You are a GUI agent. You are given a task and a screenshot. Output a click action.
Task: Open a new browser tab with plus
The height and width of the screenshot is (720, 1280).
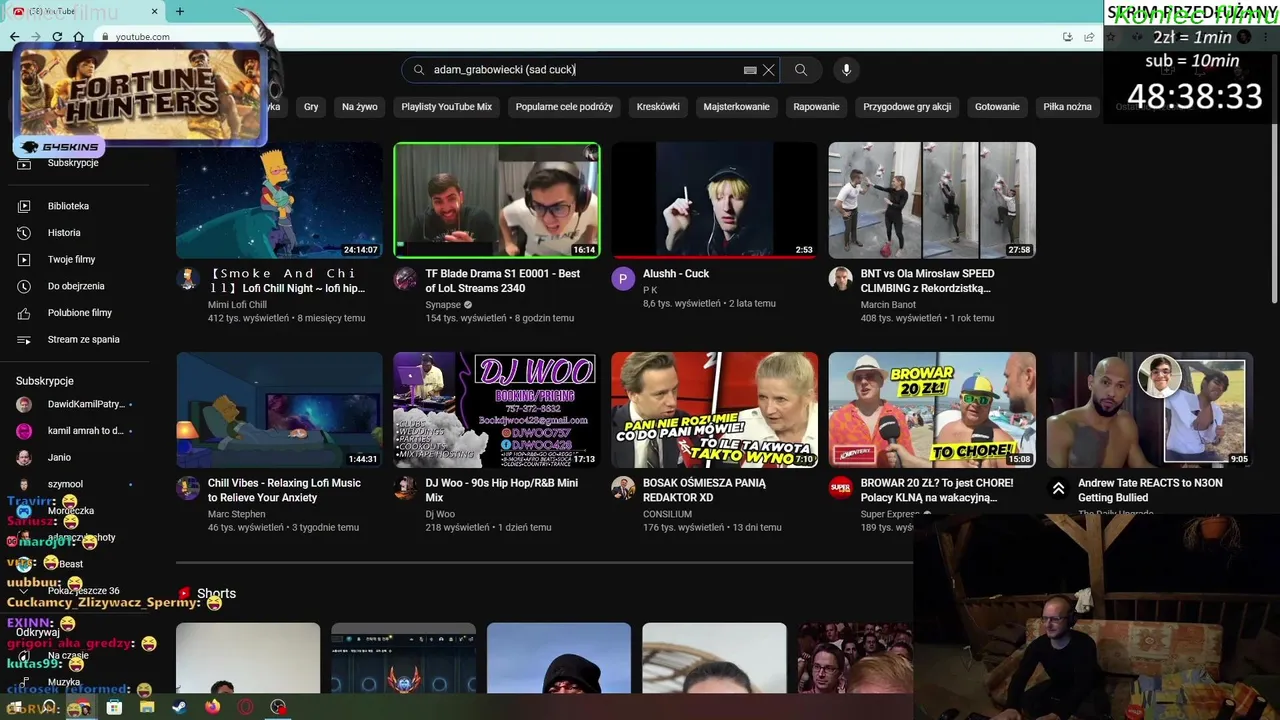coord(180,11)
